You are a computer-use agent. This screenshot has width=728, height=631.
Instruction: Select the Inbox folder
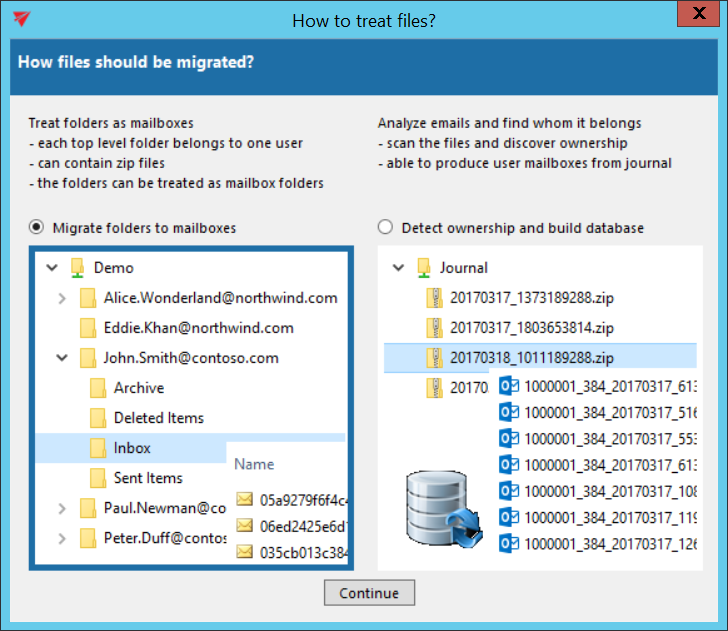132,448
